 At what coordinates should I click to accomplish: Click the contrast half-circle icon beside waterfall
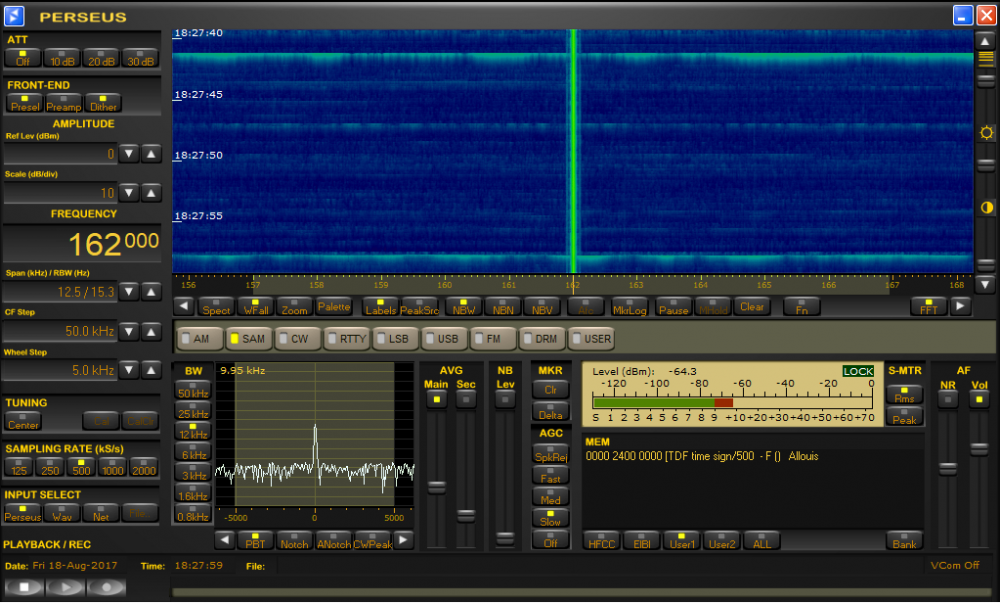click(986, 207)
